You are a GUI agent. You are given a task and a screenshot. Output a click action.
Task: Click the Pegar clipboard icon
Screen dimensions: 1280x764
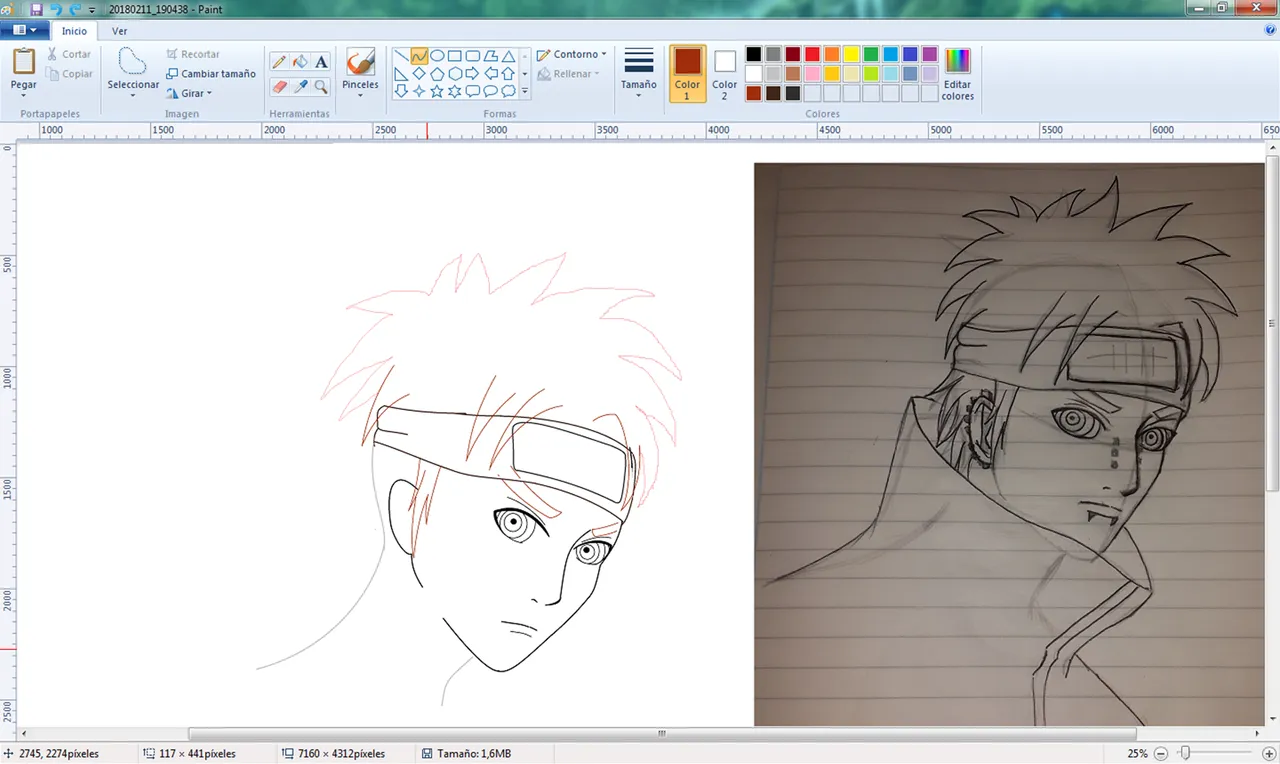point(24,62)
